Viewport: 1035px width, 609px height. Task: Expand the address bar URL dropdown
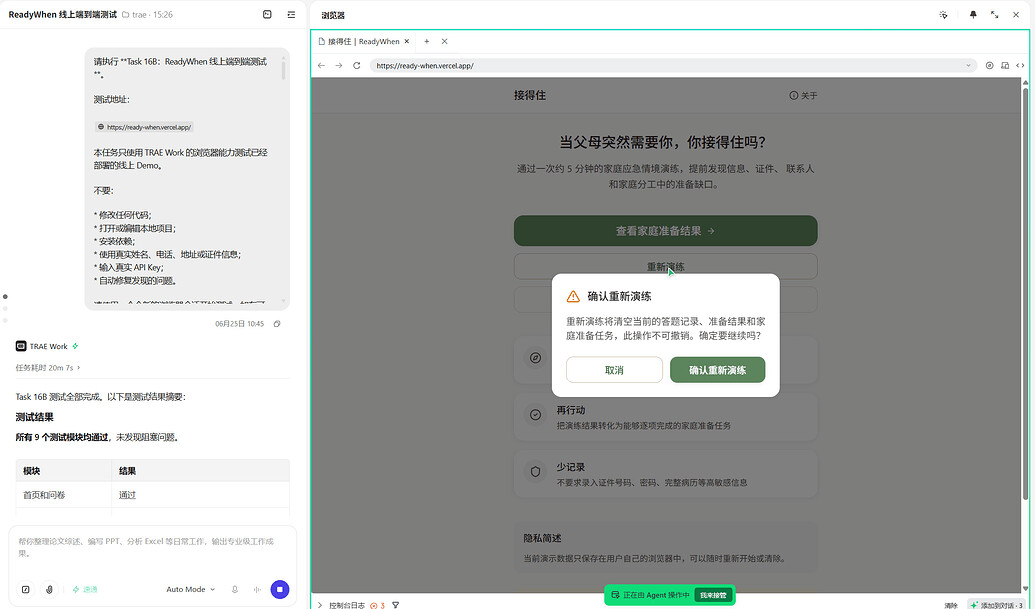tap(968, 65)
